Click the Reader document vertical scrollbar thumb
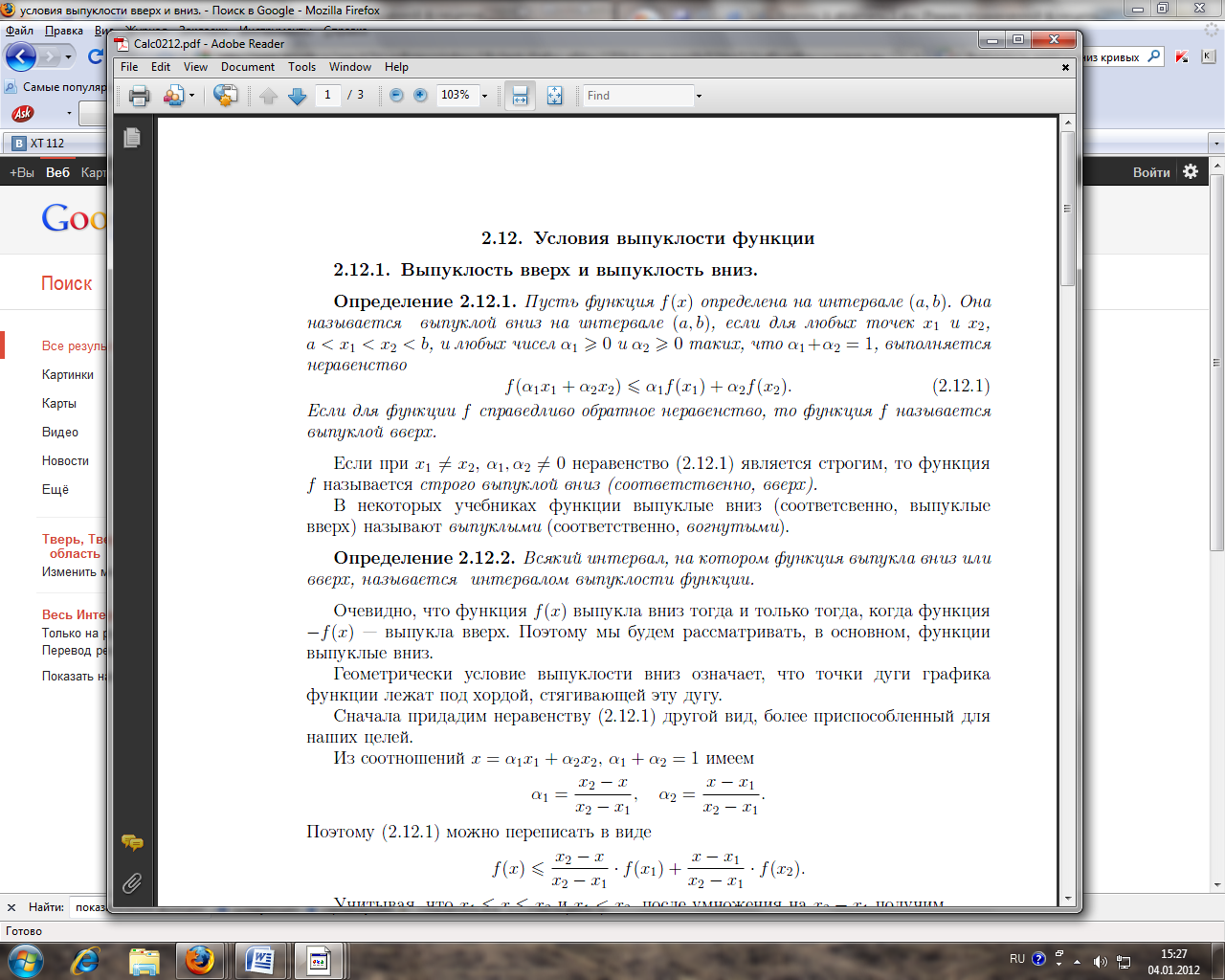Viewport: 1225px width, 980px height. coord(1067,208)
